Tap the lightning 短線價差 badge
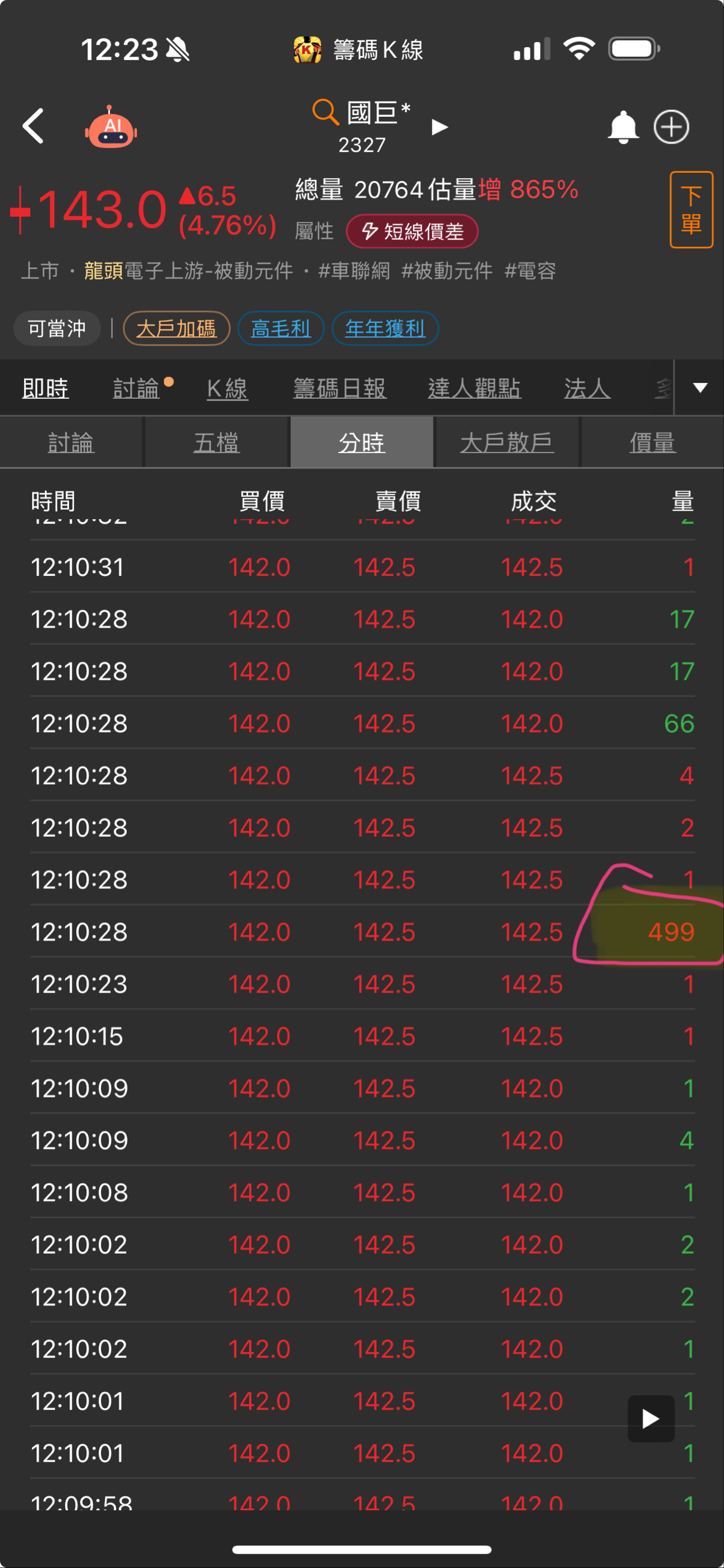The image size is (724, 1568). click(412, 231)
